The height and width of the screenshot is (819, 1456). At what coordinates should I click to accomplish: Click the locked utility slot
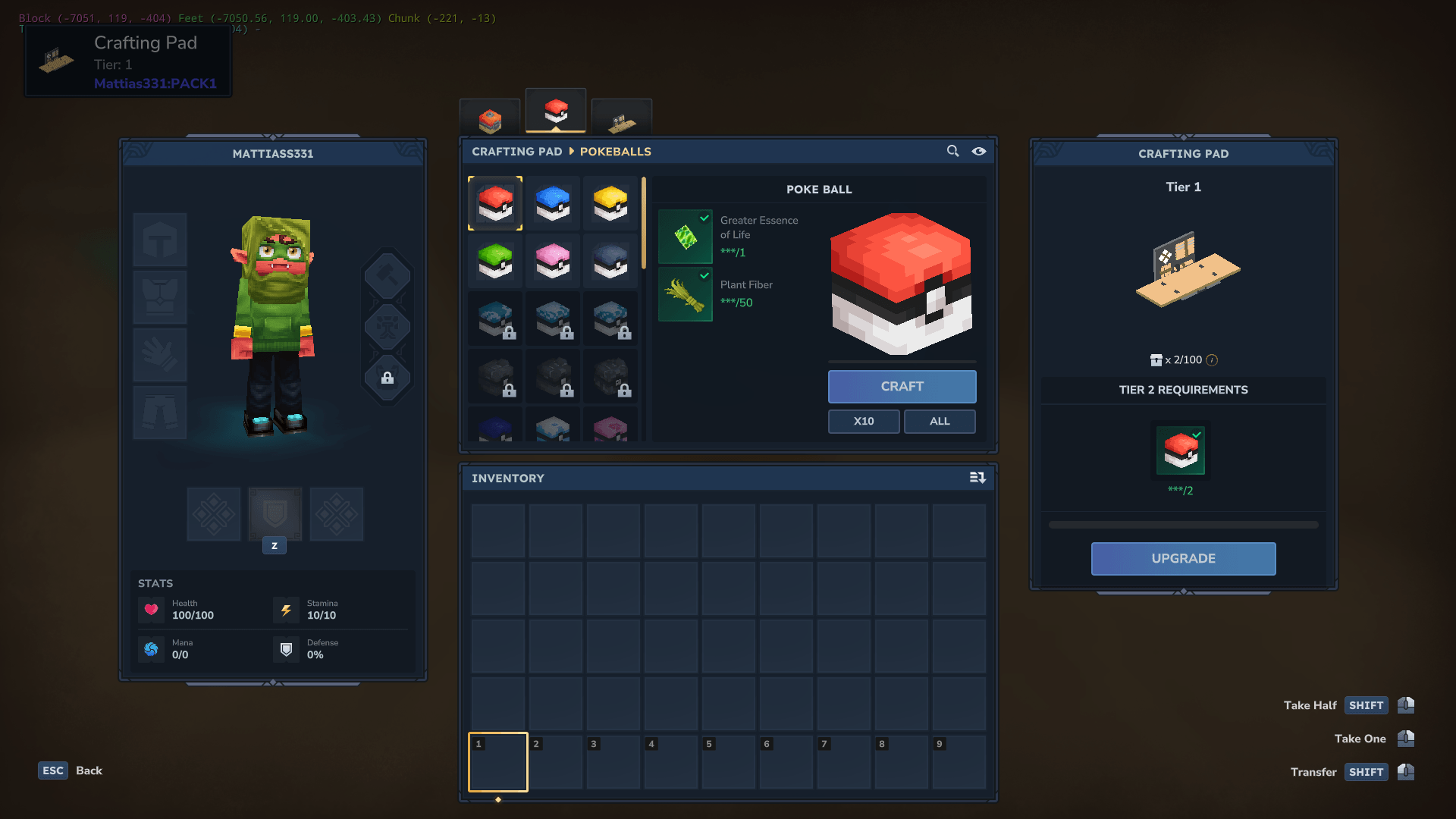point(388,378)
